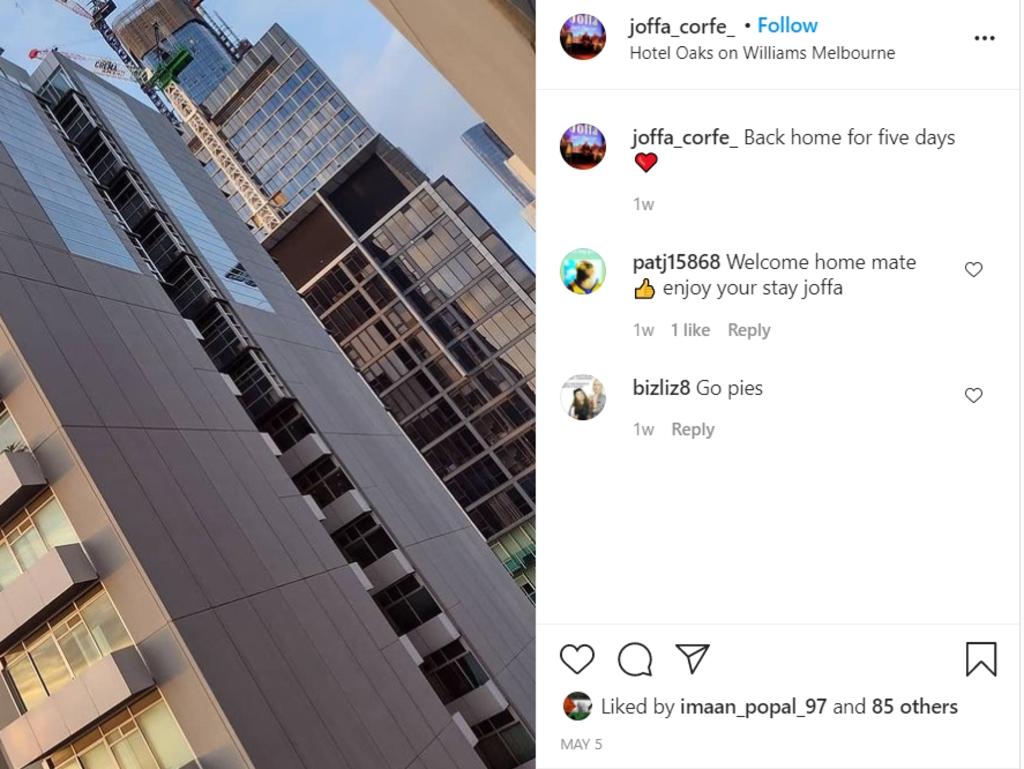Viewport: 1024px width, 769px height.
Task: View the 1 like on patj15868's comment
Action: (x=690, y=330)
